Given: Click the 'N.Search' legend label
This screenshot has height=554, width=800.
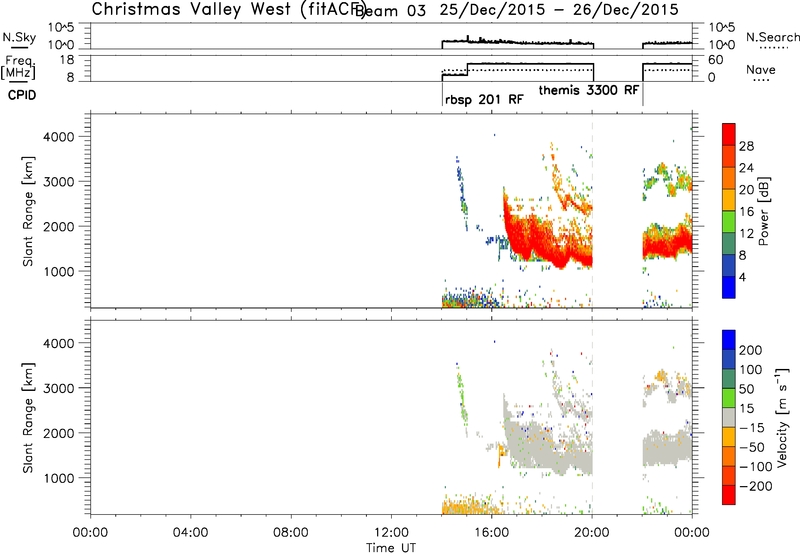Looking at the screenshot, I should [x=772, y=37].
